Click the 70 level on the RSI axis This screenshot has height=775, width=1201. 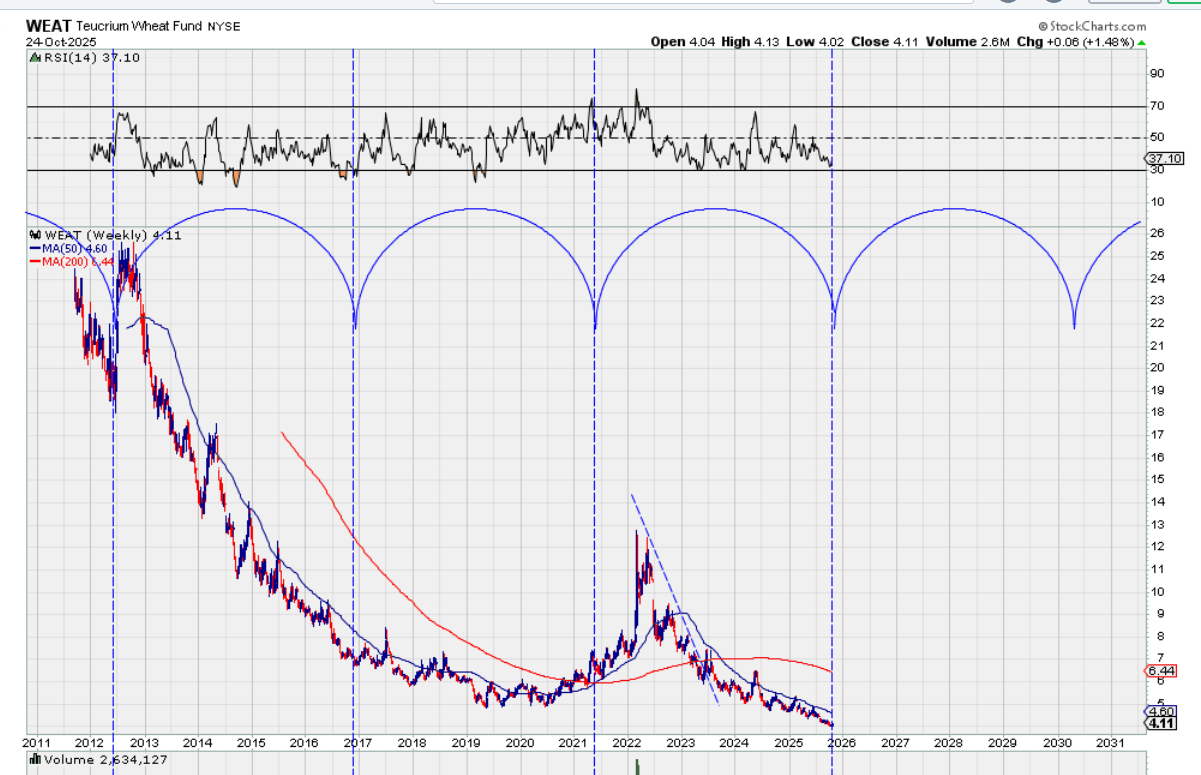point(1157,105)
